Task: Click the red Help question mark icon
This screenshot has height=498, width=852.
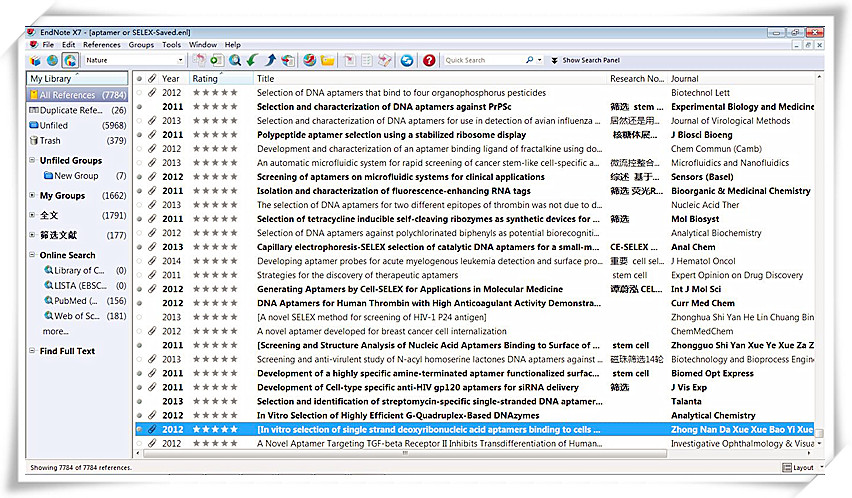Action: [x=429, y=60]
